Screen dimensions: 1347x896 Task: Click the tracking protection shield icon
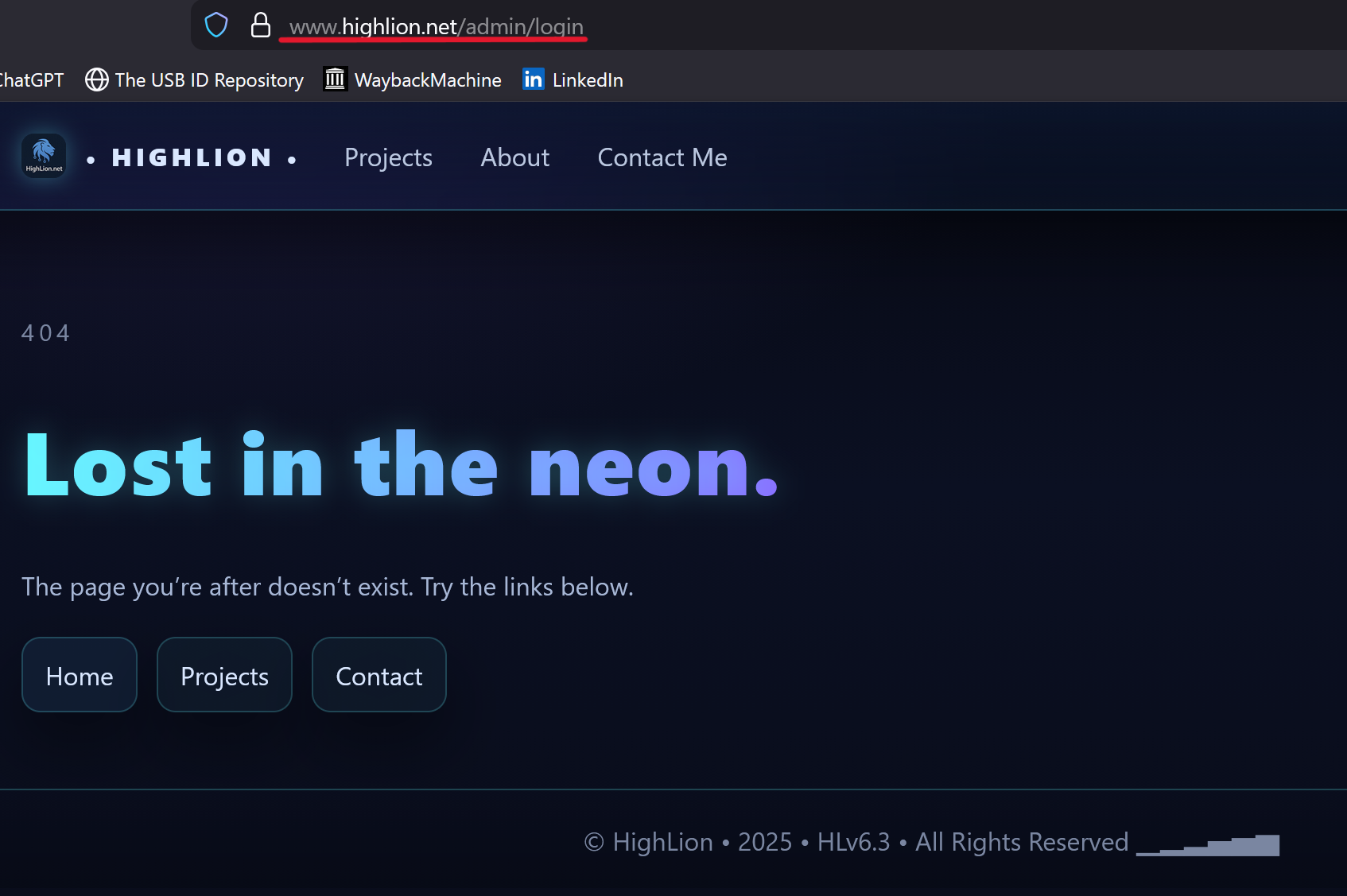pos(216,25)
